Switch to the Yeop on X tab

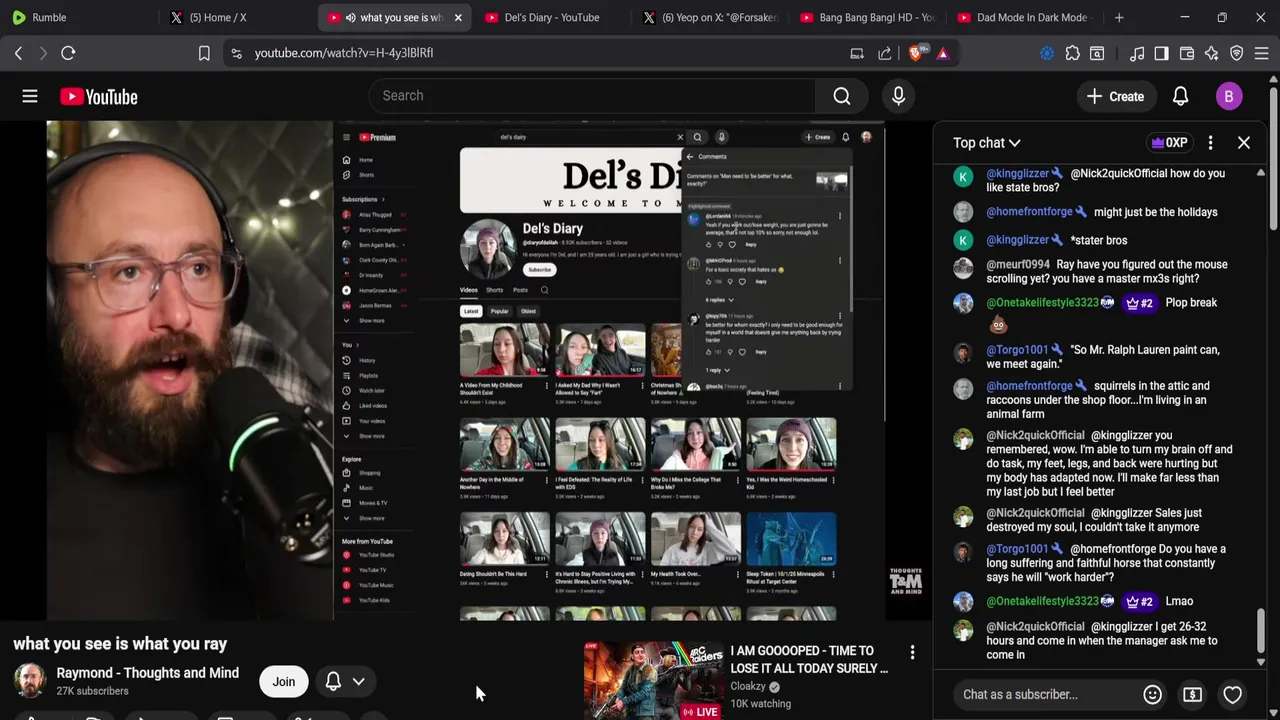710,17
